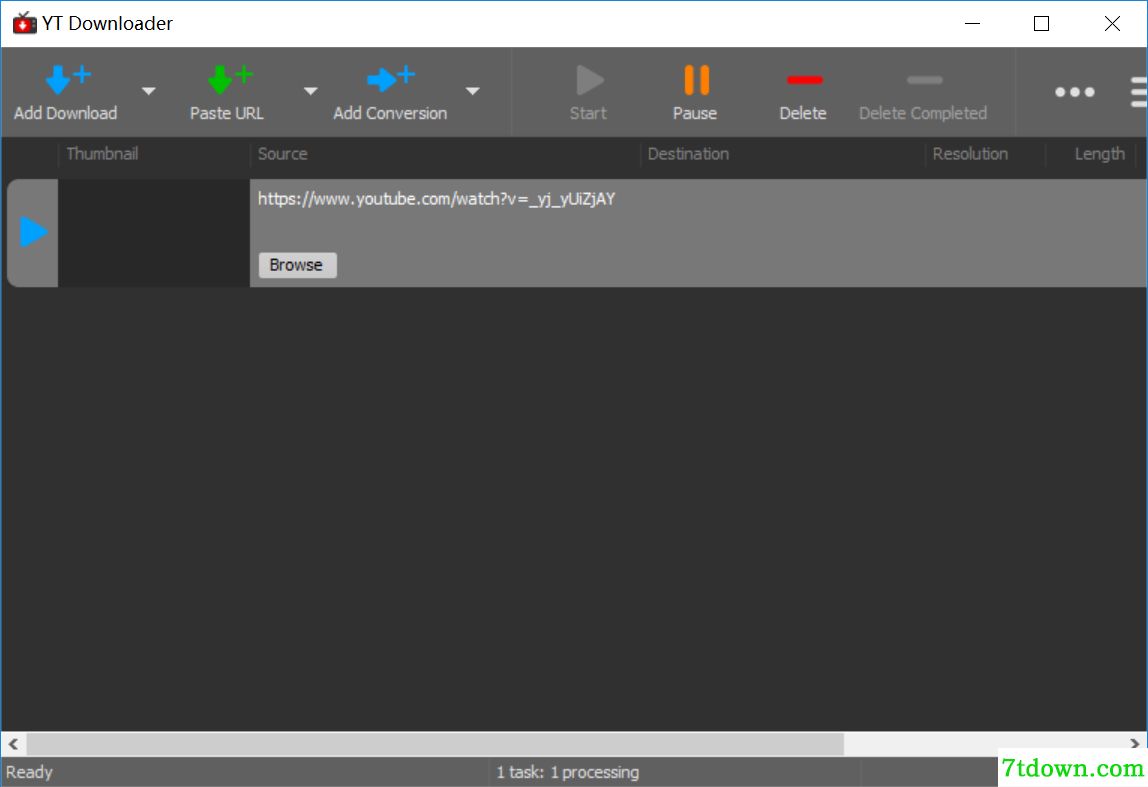Screen dimensions: 1148x787
Task: Click the Add Conversion icon
Action: coord(390,80)
